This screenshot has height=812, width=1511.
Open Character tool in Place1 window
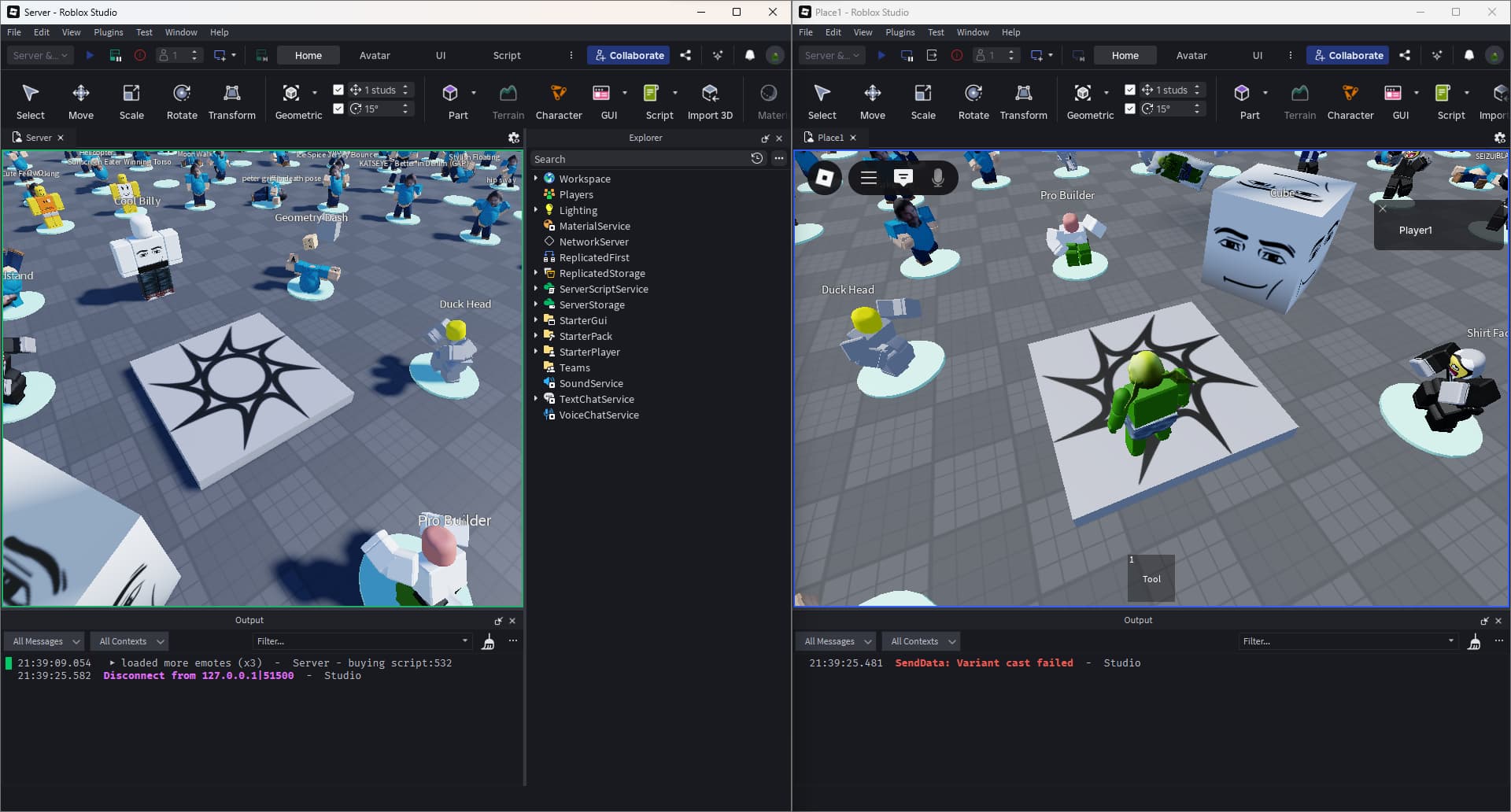[1350, 101]
